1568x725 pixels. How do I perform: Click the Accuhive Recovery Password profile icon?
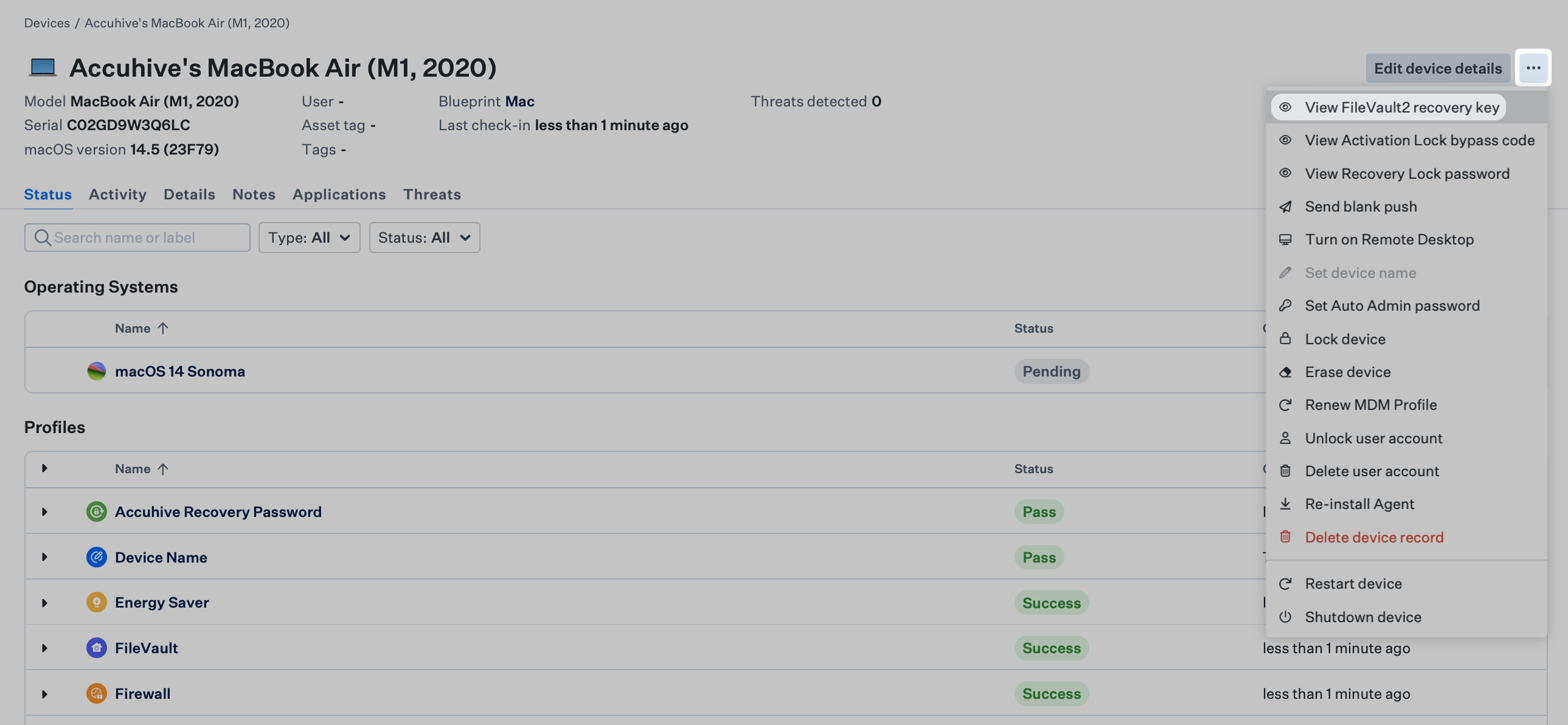[x=96, y=512]
